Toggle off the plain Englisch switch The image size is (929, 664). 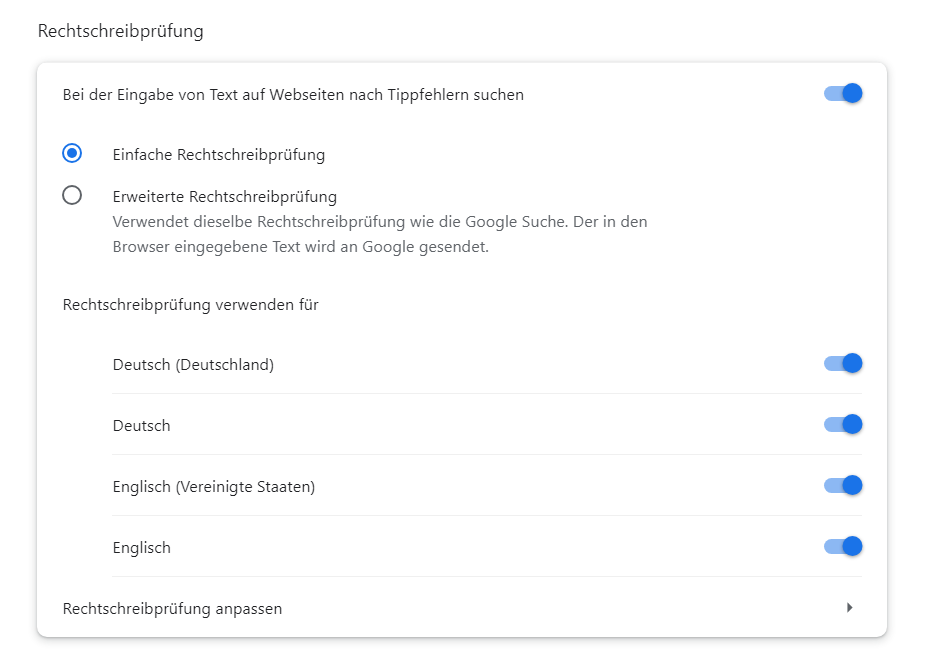pyautogui.click(x=842, y=546)
